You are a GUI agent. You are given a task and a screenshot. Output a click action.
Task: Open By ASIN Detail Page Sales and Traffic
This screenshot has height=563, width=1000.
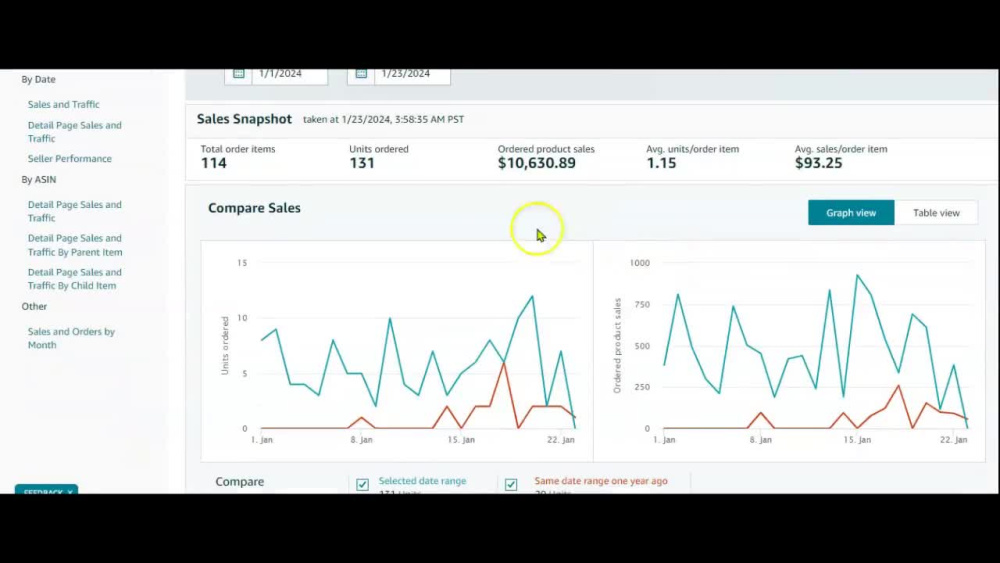[74, 211]
